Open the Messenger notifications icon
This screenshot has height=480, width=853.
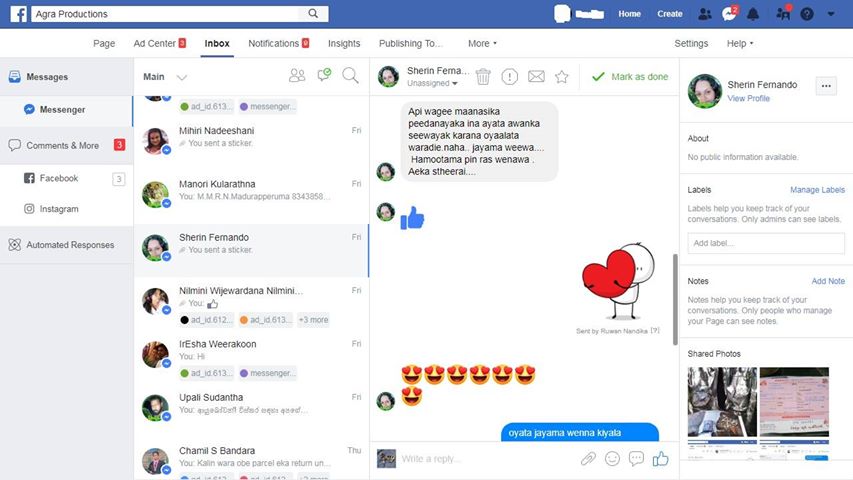pos(729,14)
